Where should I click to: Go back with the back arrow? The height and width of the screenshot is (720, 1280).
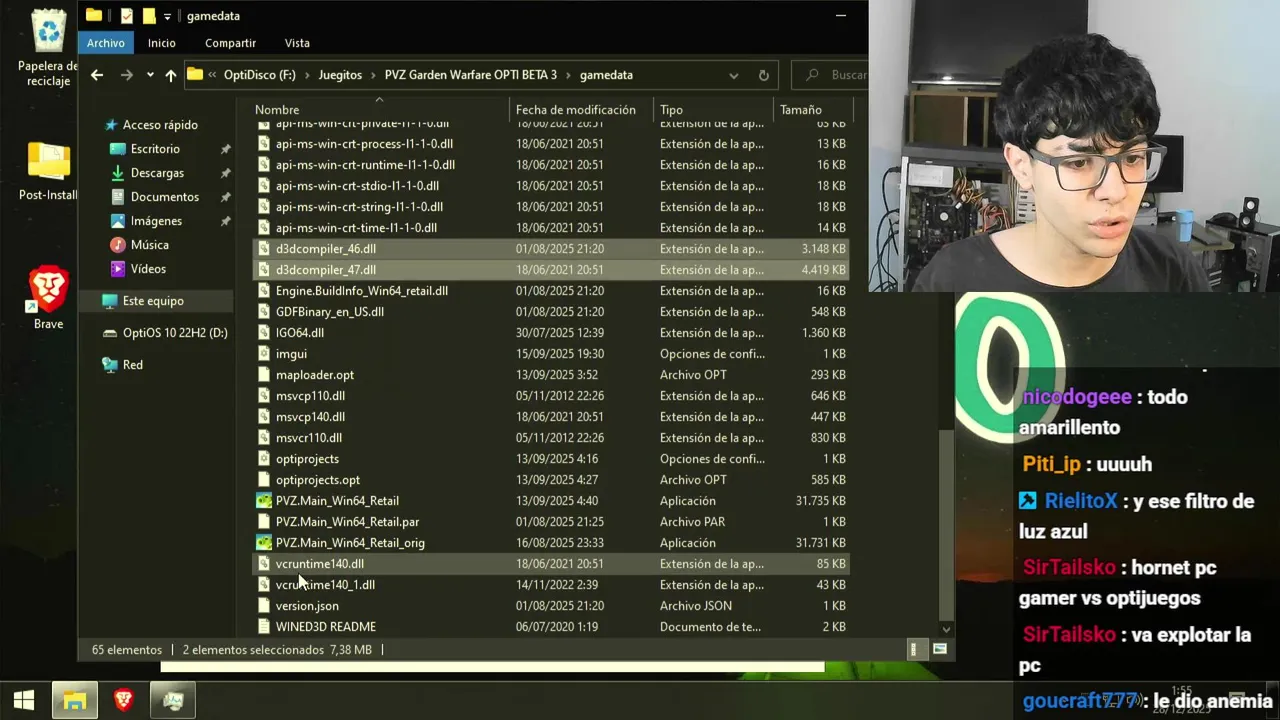pos(96,75)
